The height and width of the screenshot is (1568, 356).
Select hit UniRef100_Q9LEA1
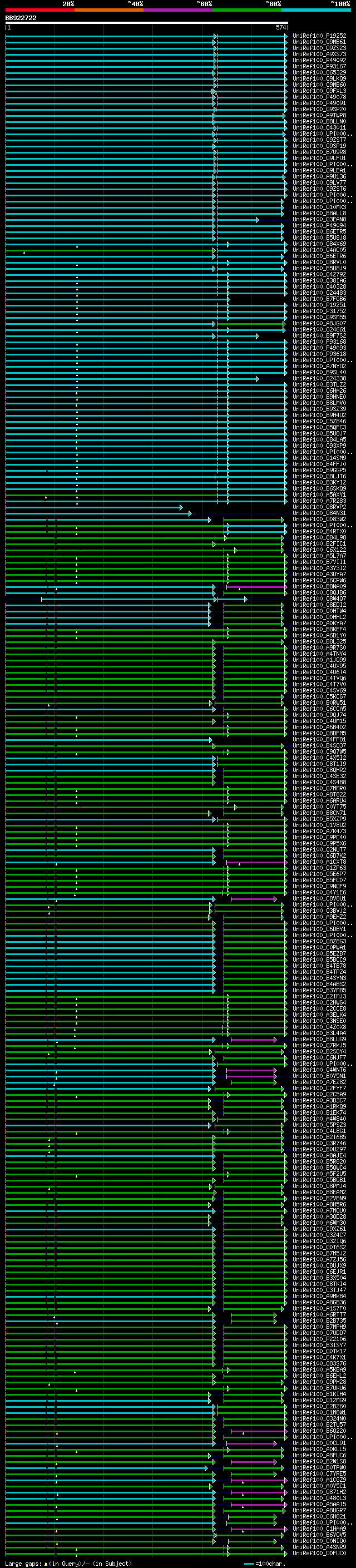tap(319, 170)
